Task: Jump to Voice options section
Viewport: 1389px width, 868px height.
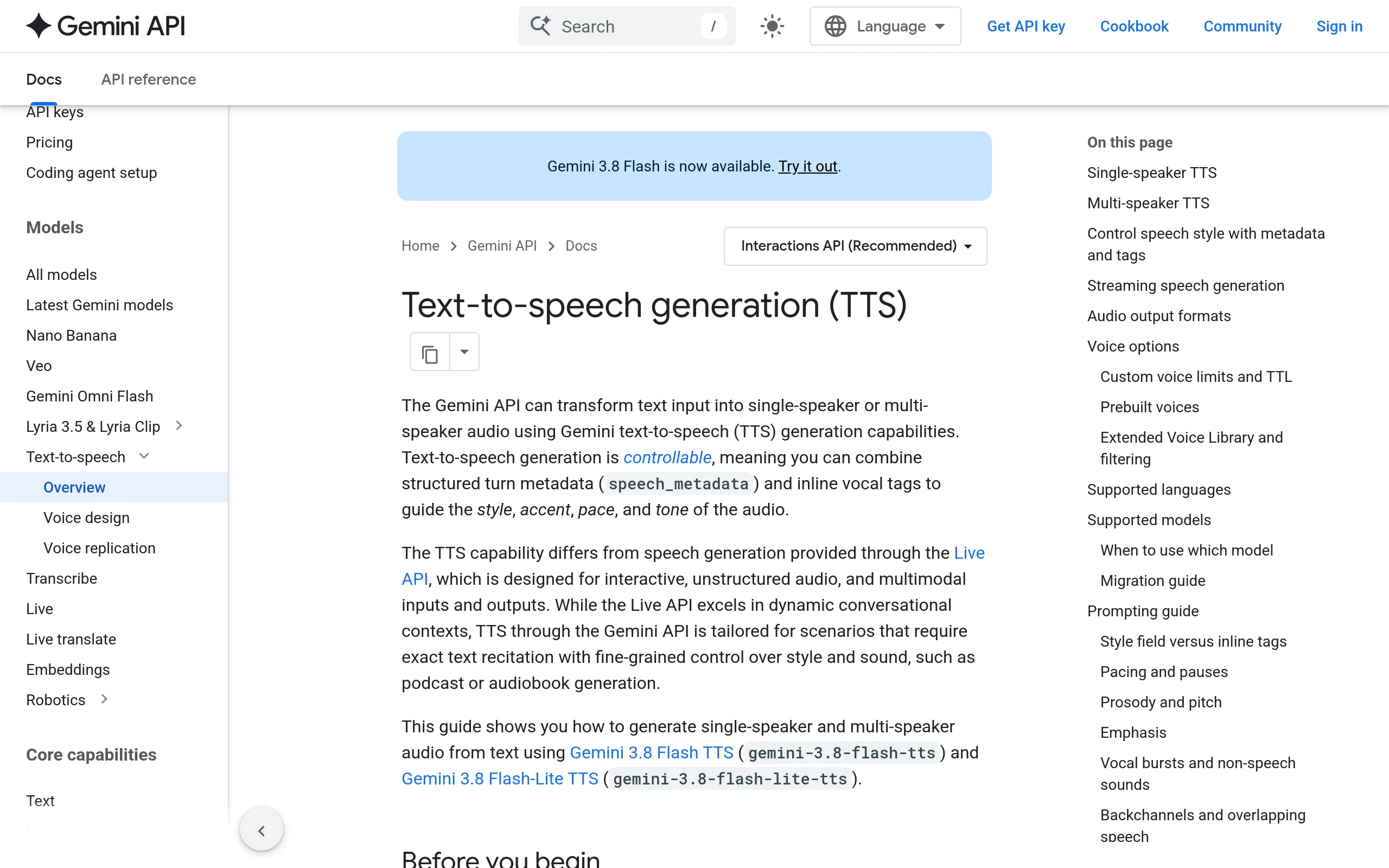Action: pos(1133,346)
